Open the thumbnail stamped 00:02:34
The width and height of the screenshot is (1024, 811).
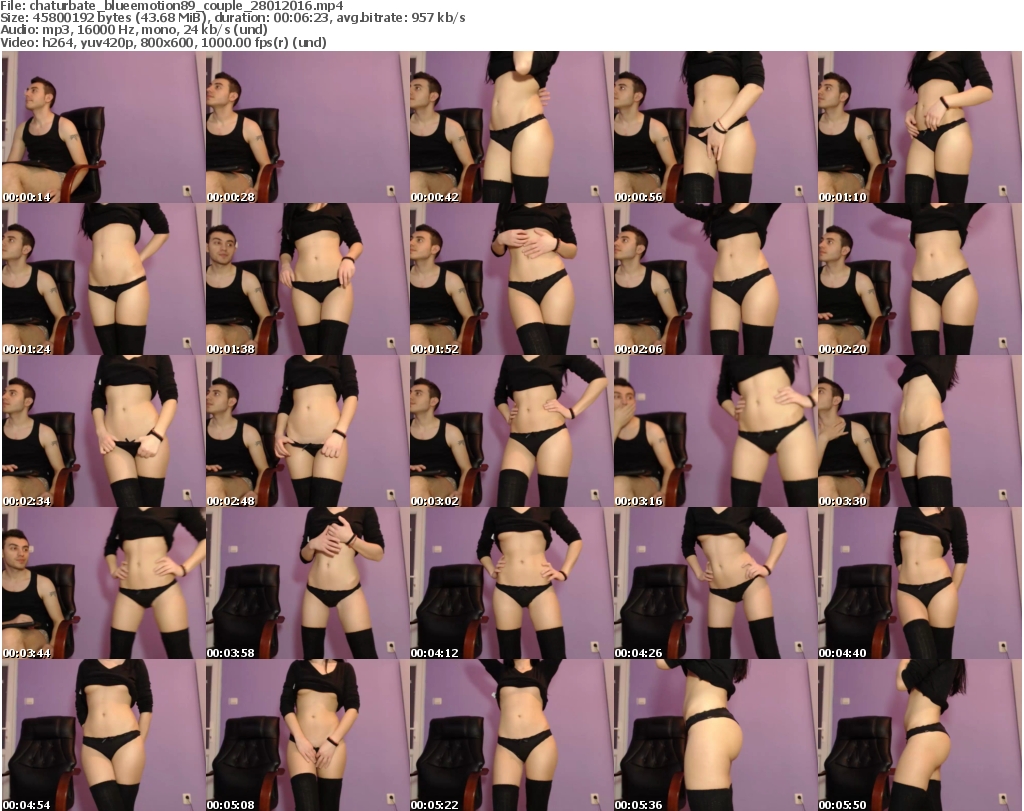[103, 431]
